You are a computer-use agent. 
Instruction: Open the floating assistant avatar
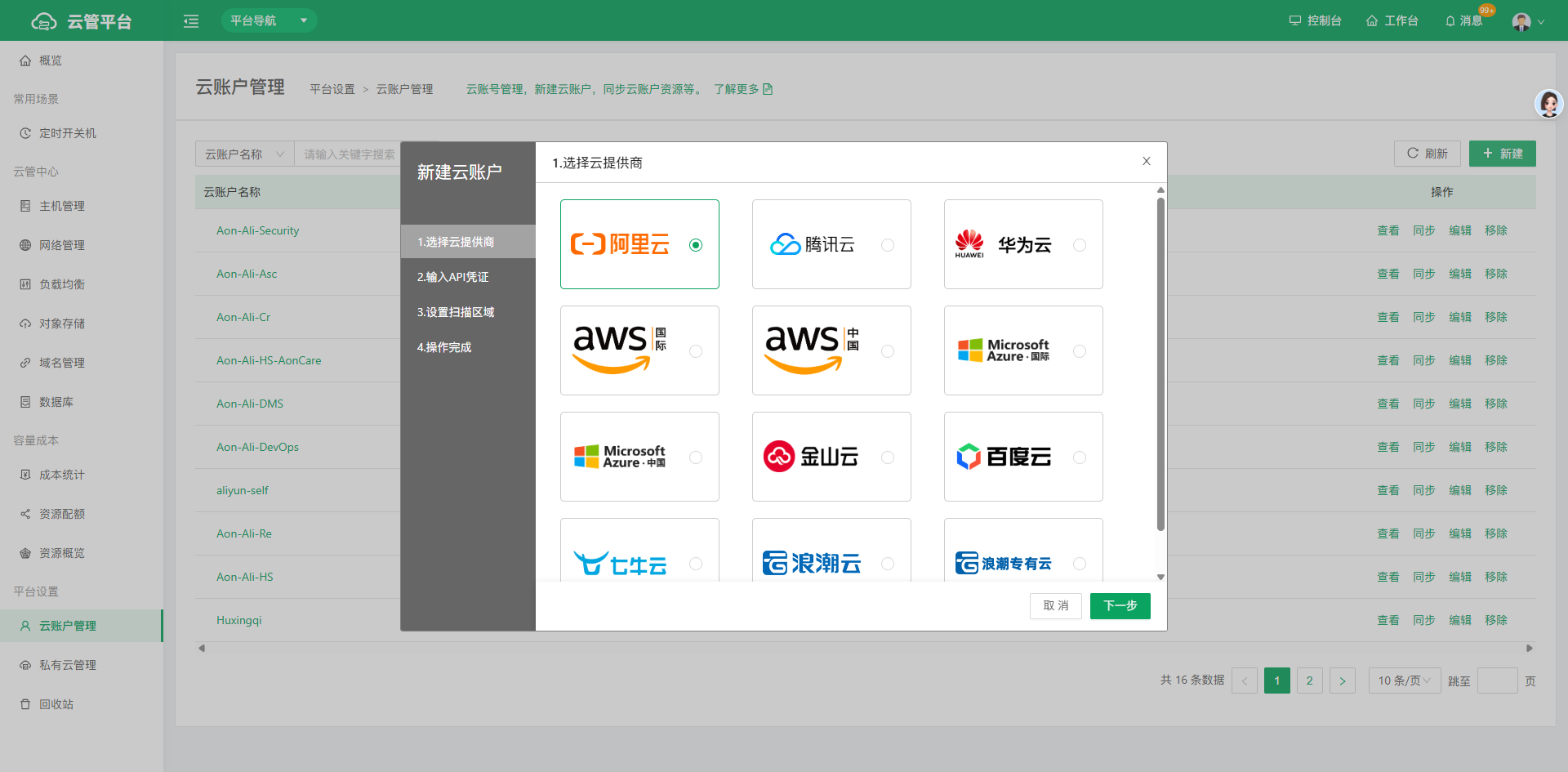point(1548,104)
